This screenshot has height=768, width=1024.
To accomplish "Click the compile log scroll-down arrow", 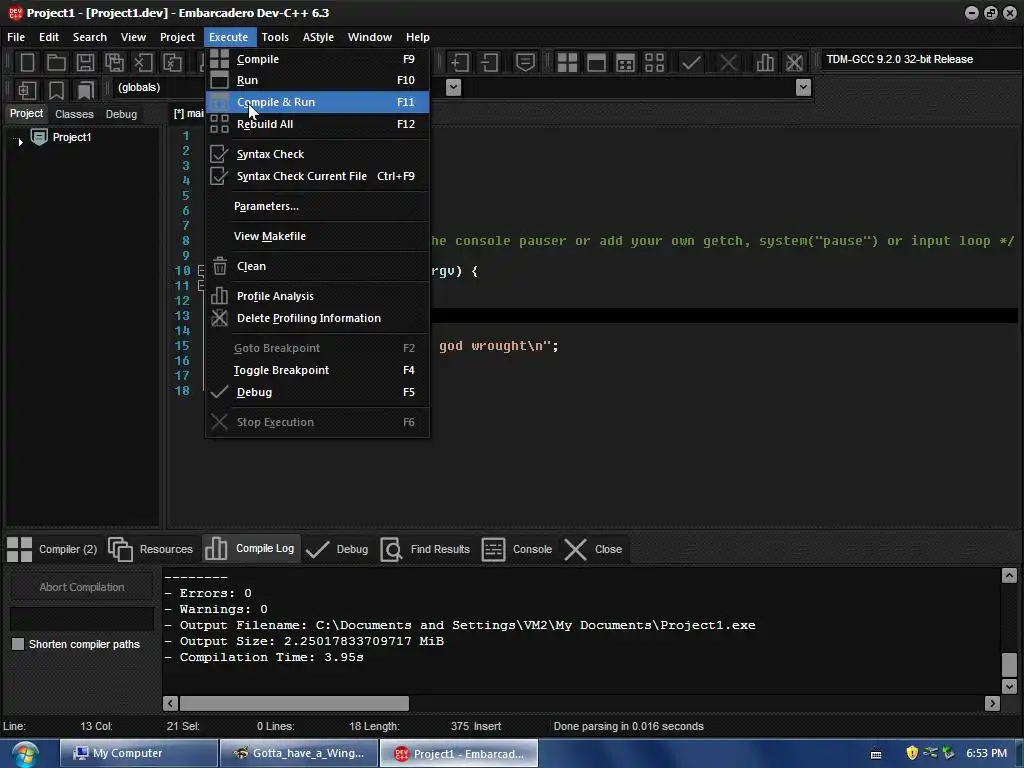I will (1009, 686).
